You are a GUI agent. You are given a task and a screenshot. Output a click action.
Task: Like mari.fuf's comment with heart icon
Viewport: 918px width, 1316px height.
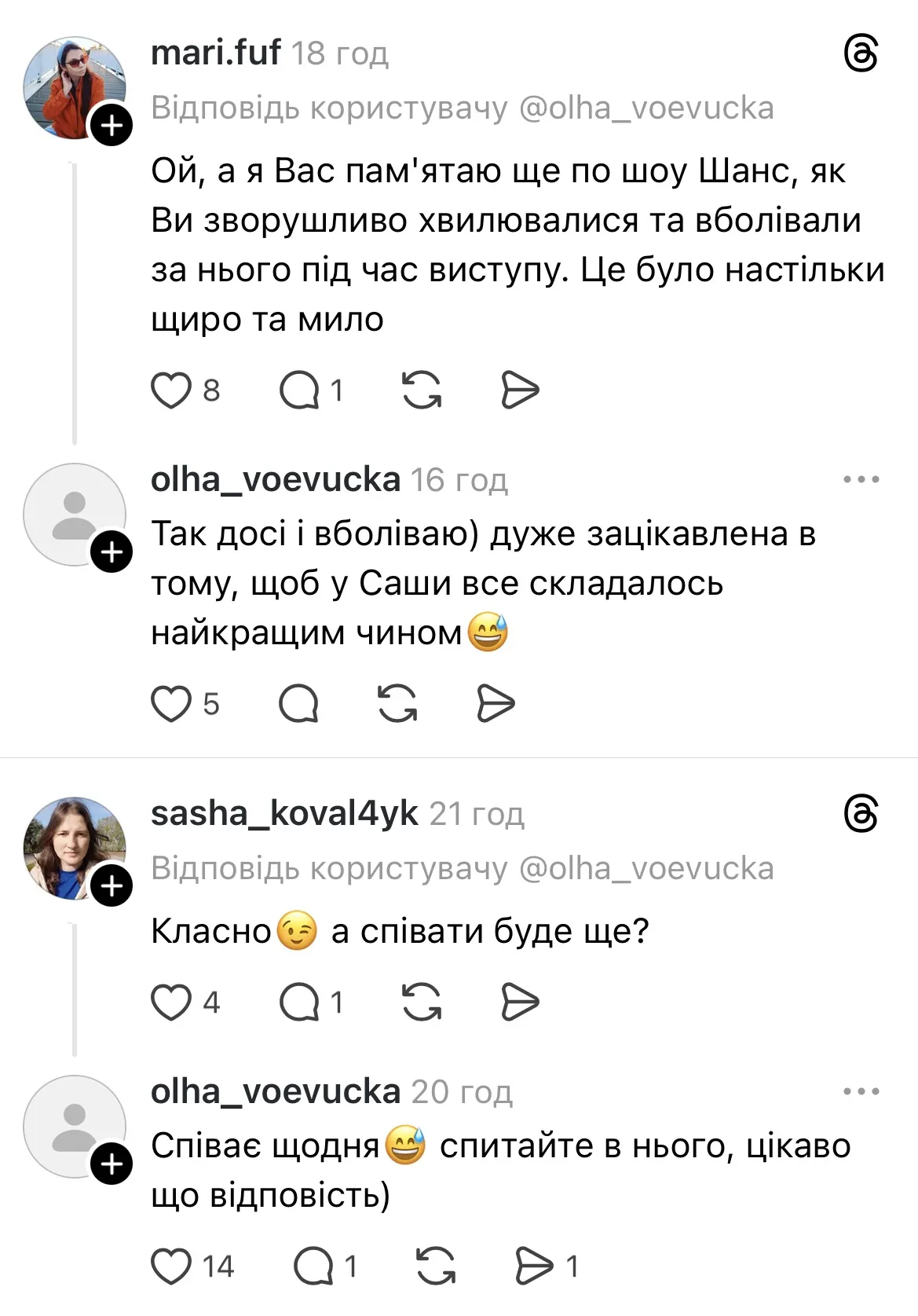tap(171, 390)
